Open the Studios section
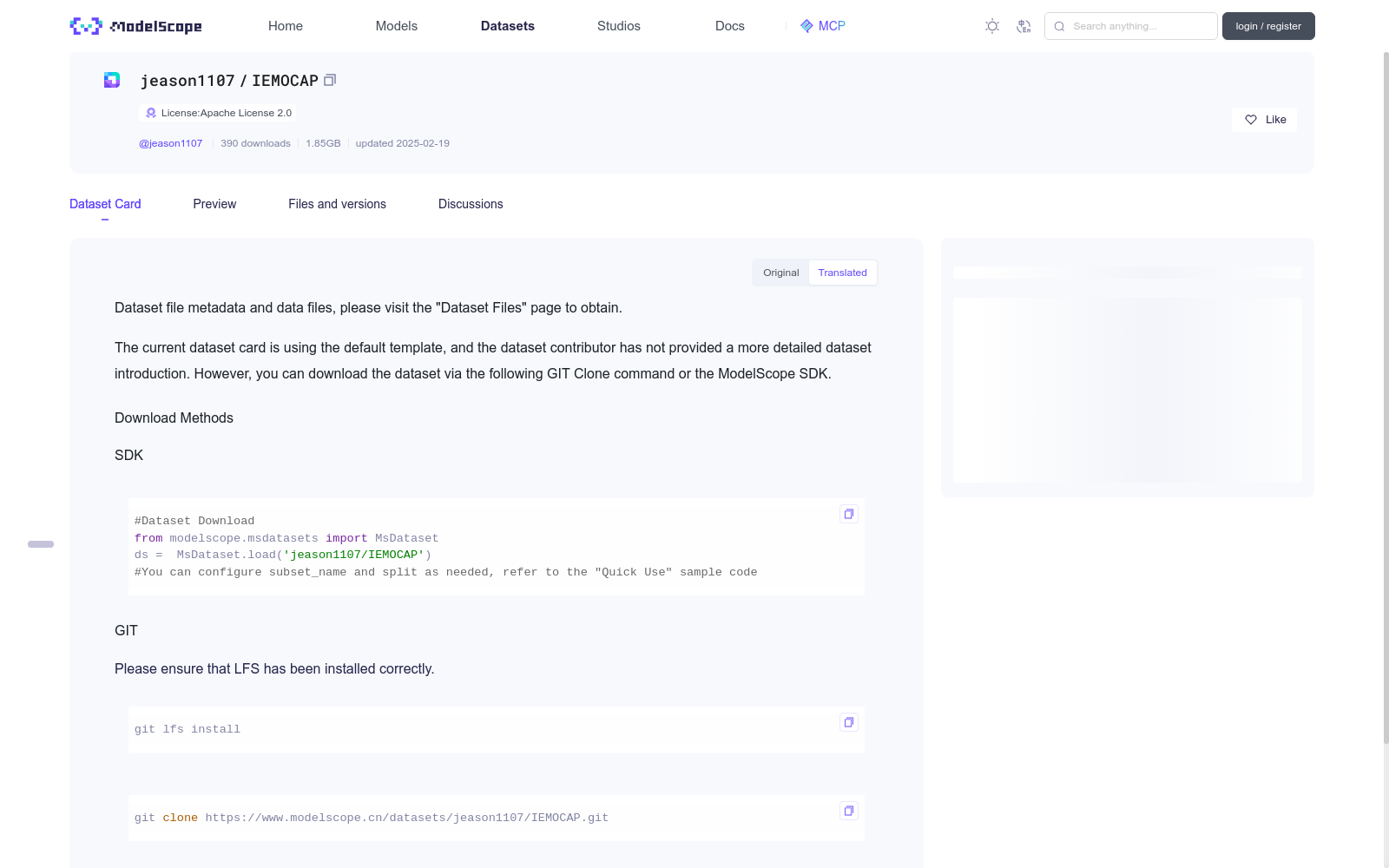Viewport: 1389px width, 868px height. click(619, 26)
